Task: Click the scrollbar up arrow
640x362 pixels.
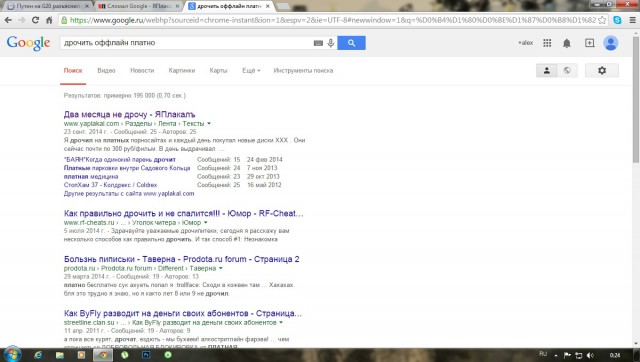Action: 636,32
